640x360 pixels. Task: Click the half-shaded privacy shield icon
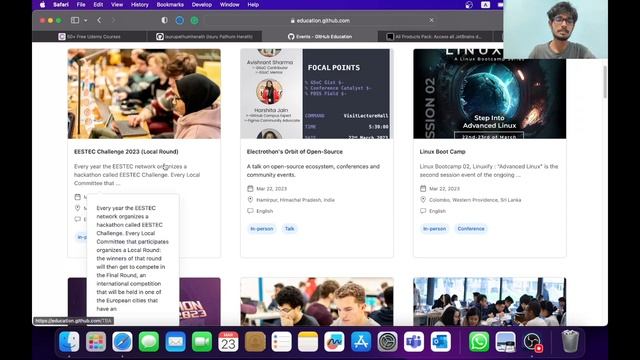[x=164, y=20]
